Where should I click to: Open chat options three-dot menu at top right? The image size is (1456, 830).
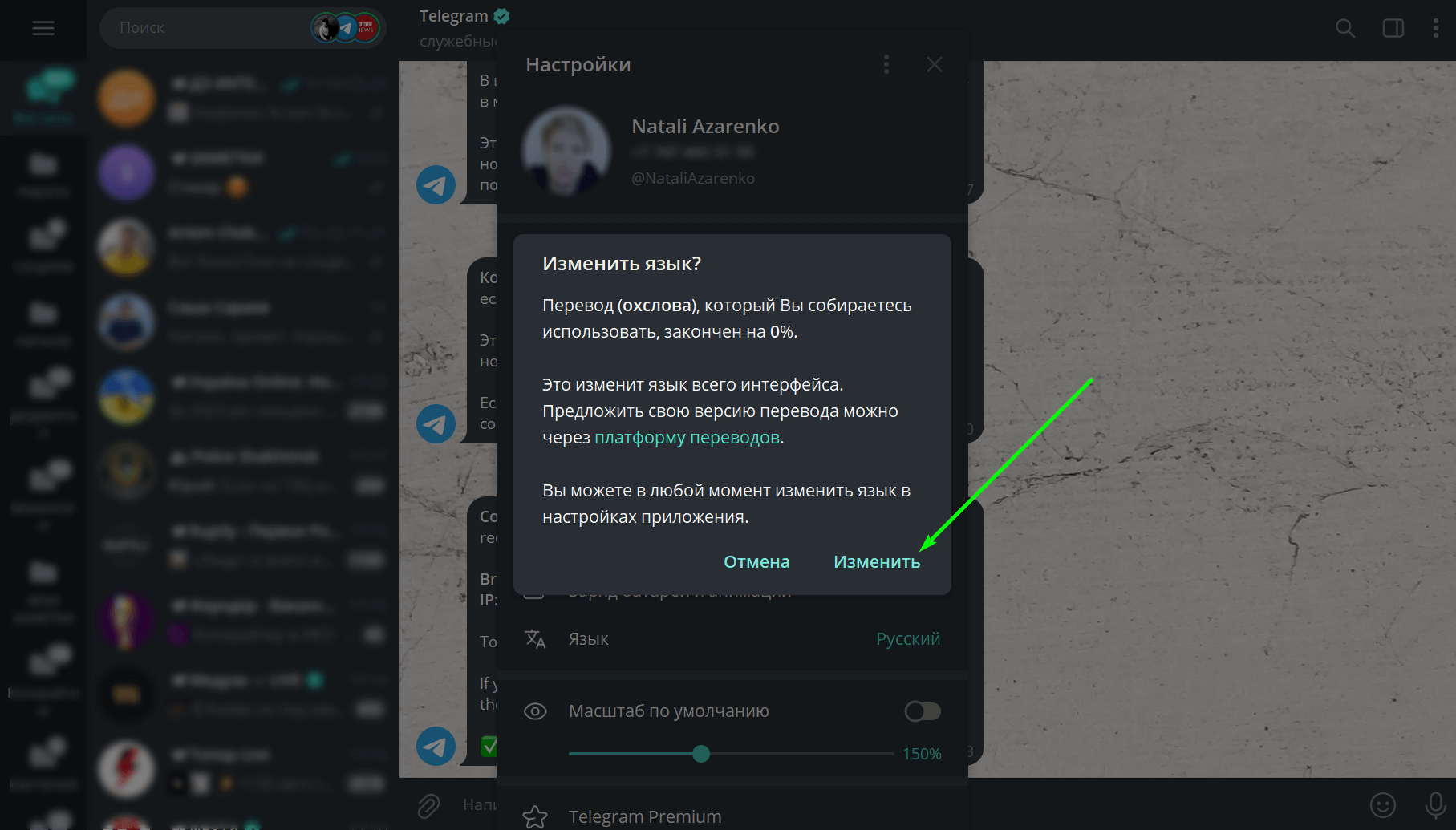(x=1435, y=29)
